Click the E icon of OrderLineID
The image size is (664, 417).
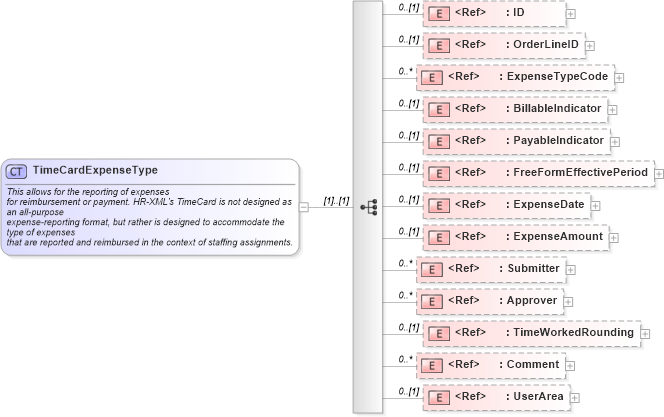439,46
